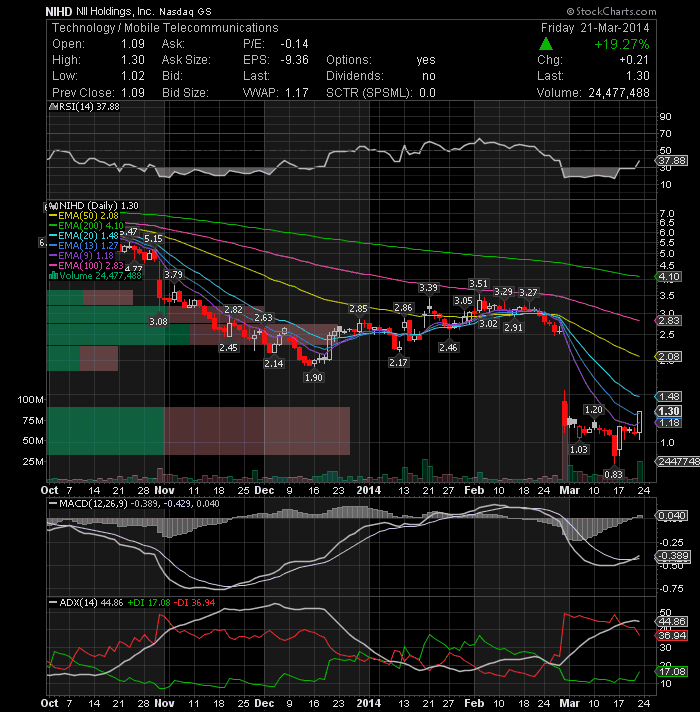Click the green up-arrow price change icon

(545, 44)
